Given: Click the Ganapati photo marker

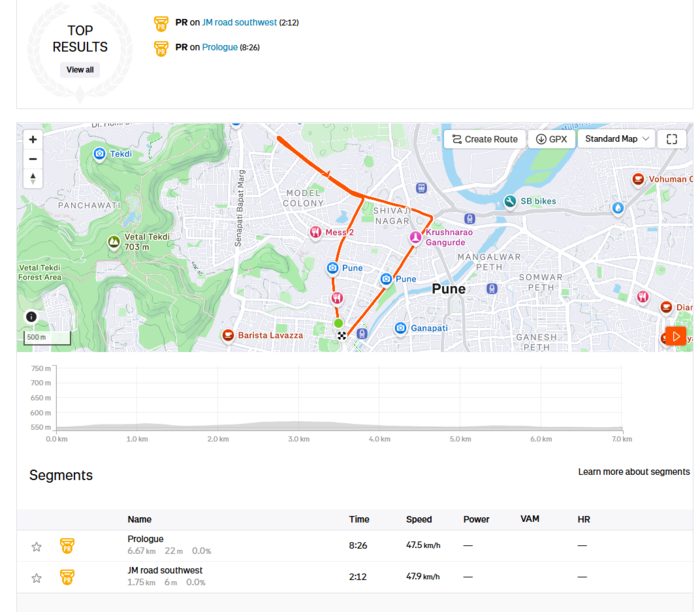Looking at the screenshot, I should tap(400, 328).
